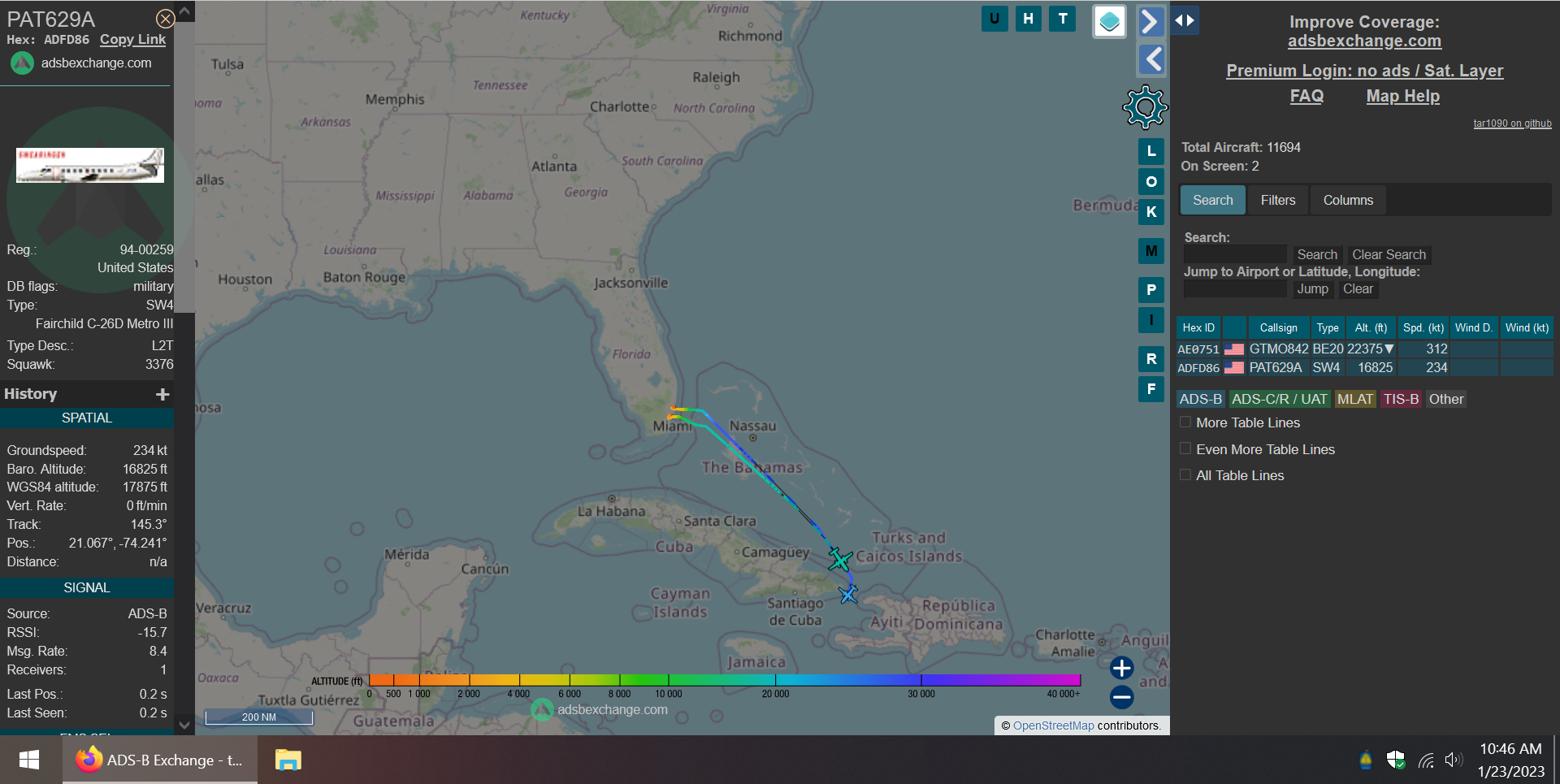
Task: Open the Map Help link
Action: (x=1403, y=96)
